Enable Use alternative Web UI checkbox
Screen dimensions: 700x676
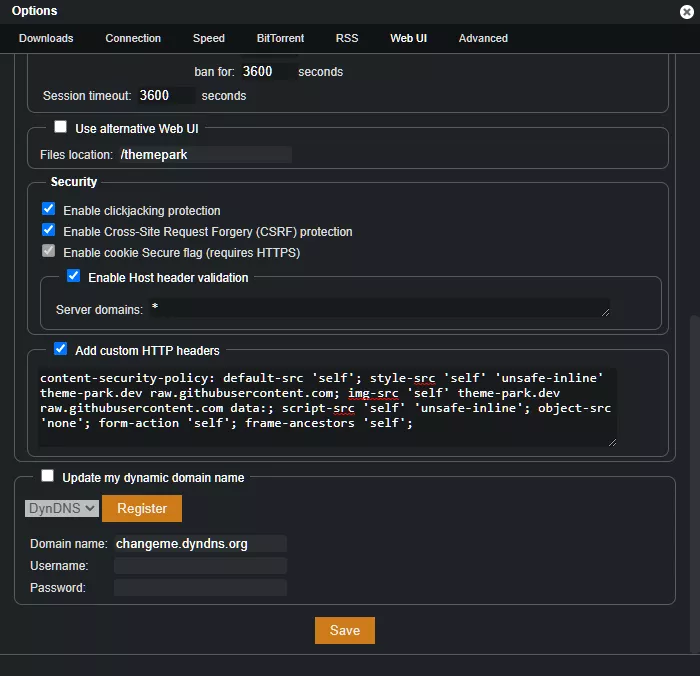(x=61, y=128)
